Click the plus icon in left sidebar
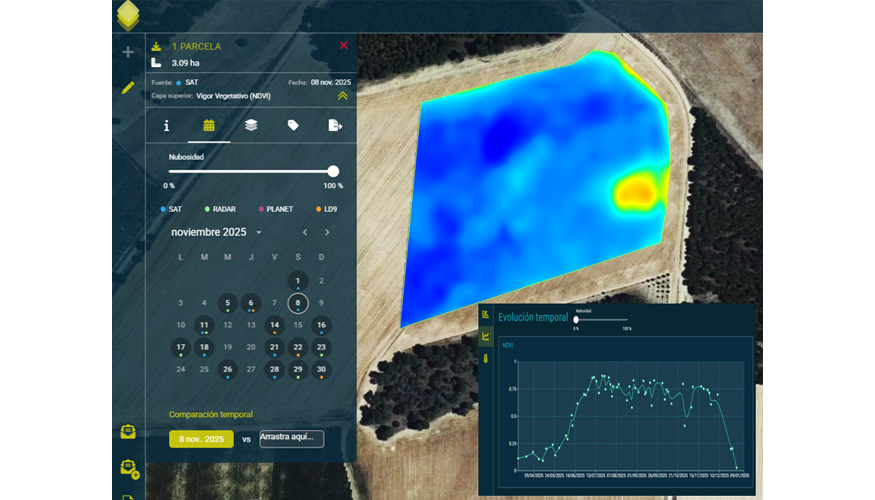The height and width of the screenshot is (500, 875). [x=128, y=52]
